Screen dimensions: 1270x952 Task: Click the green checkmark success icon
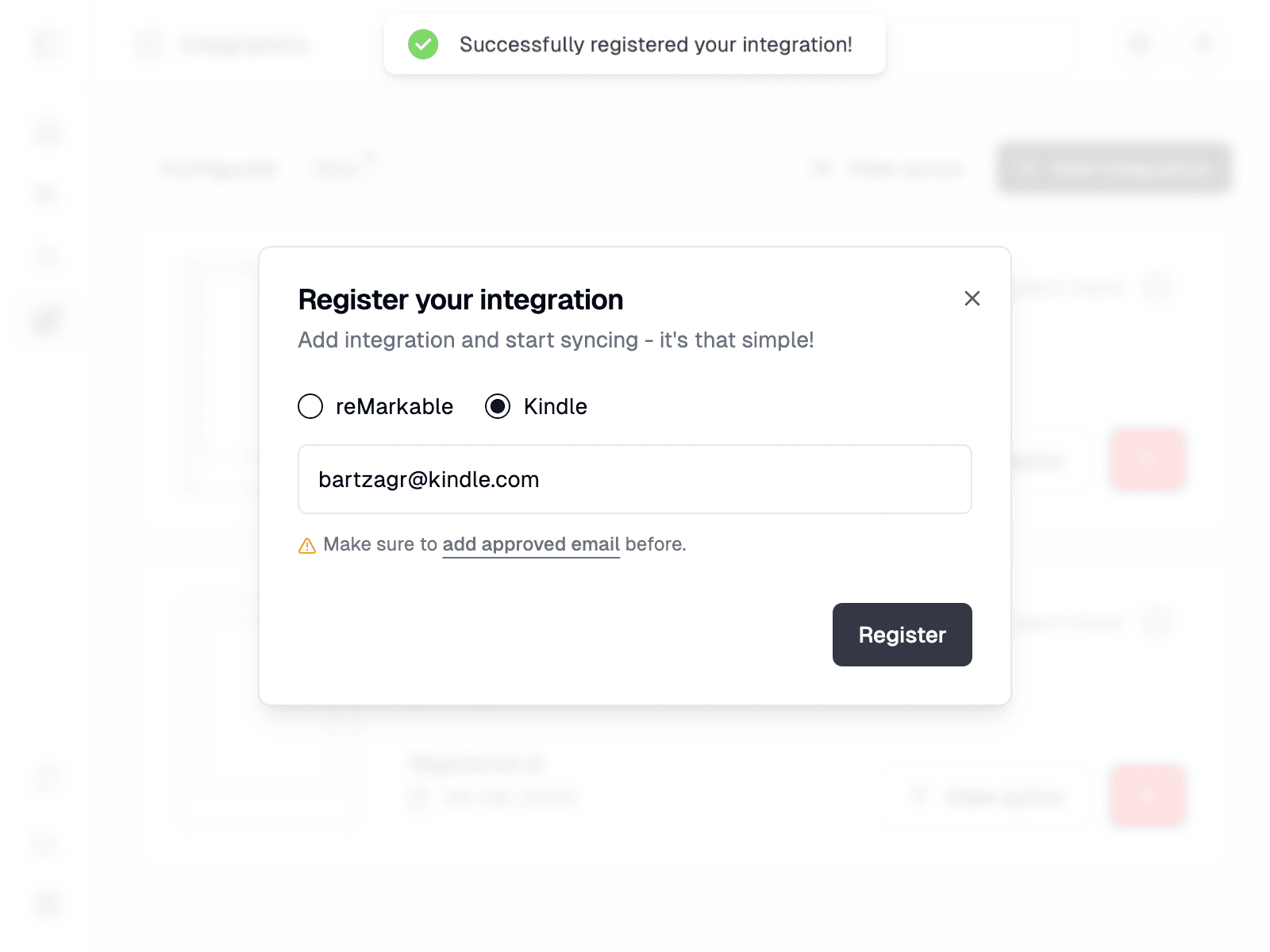click(423, 44)
